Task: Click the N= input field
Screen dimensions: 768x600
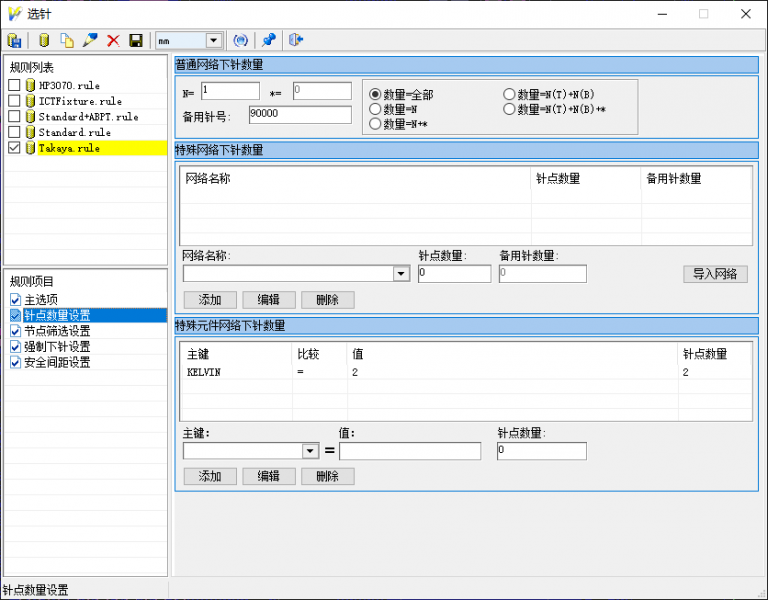Action: coord(230,91)
